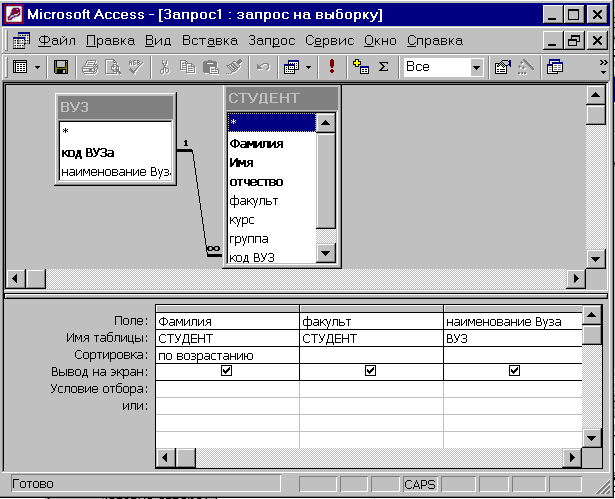Click Условие отбора cell under Фамилия
The image size is (615, 499).
pos(227,389)
